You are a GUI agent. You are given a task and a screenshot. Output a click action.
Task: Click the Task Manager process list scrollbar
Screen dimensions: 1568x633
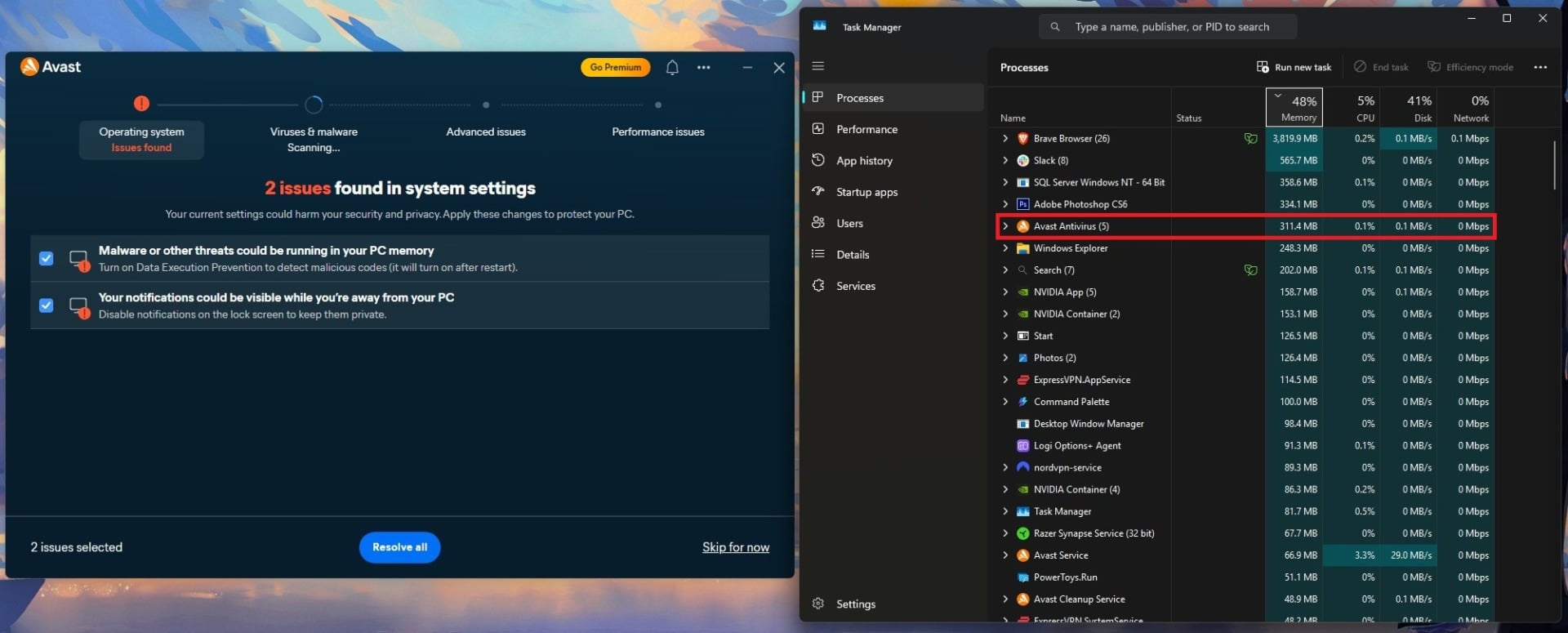(x=1554, y=165)
